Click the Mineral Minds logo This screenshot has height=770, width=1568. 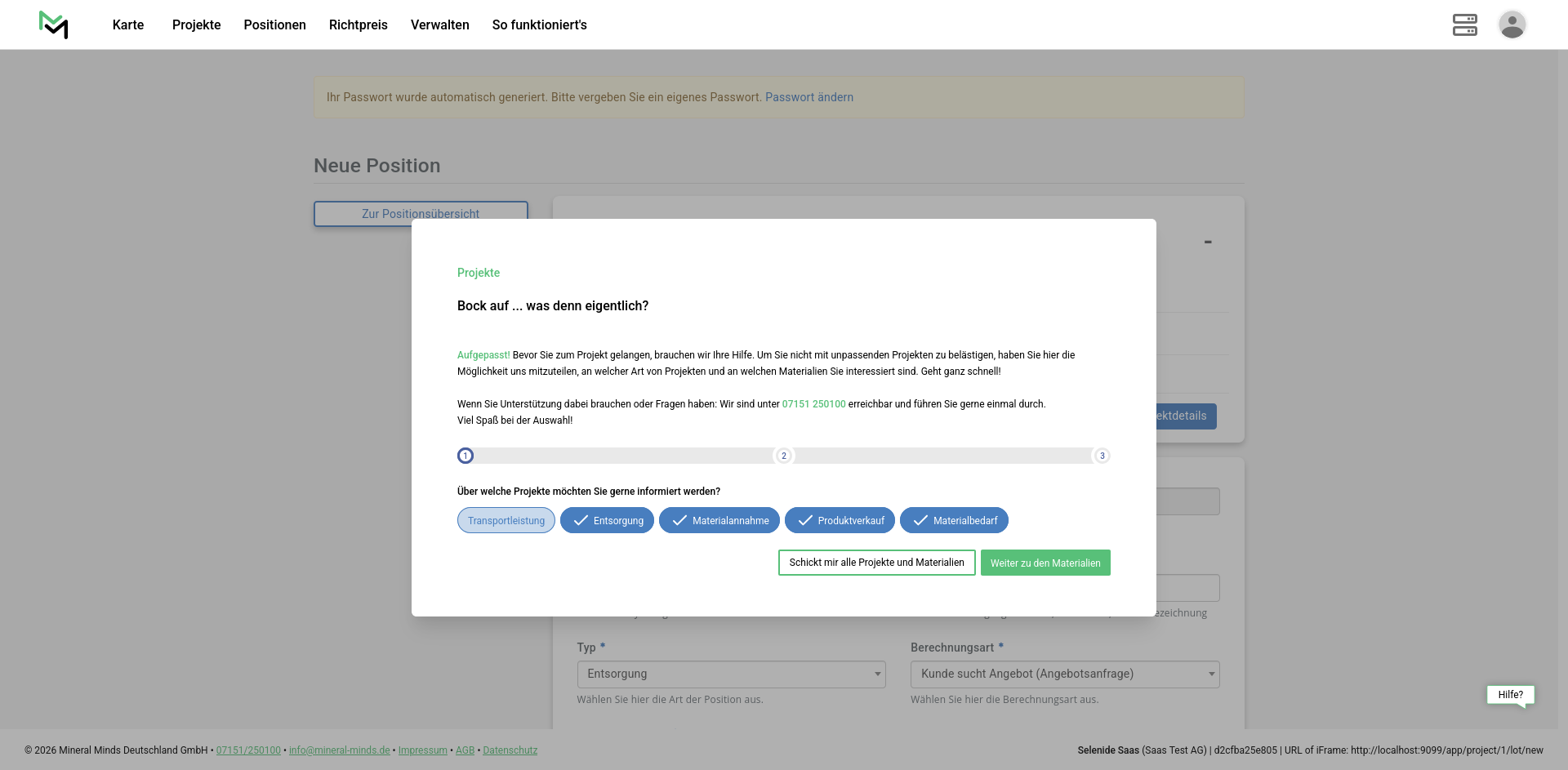54,24
